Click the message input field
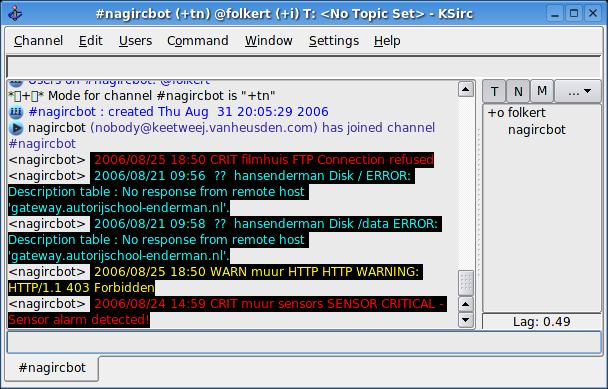Screen dimensions: 608x389 point(304,342)
